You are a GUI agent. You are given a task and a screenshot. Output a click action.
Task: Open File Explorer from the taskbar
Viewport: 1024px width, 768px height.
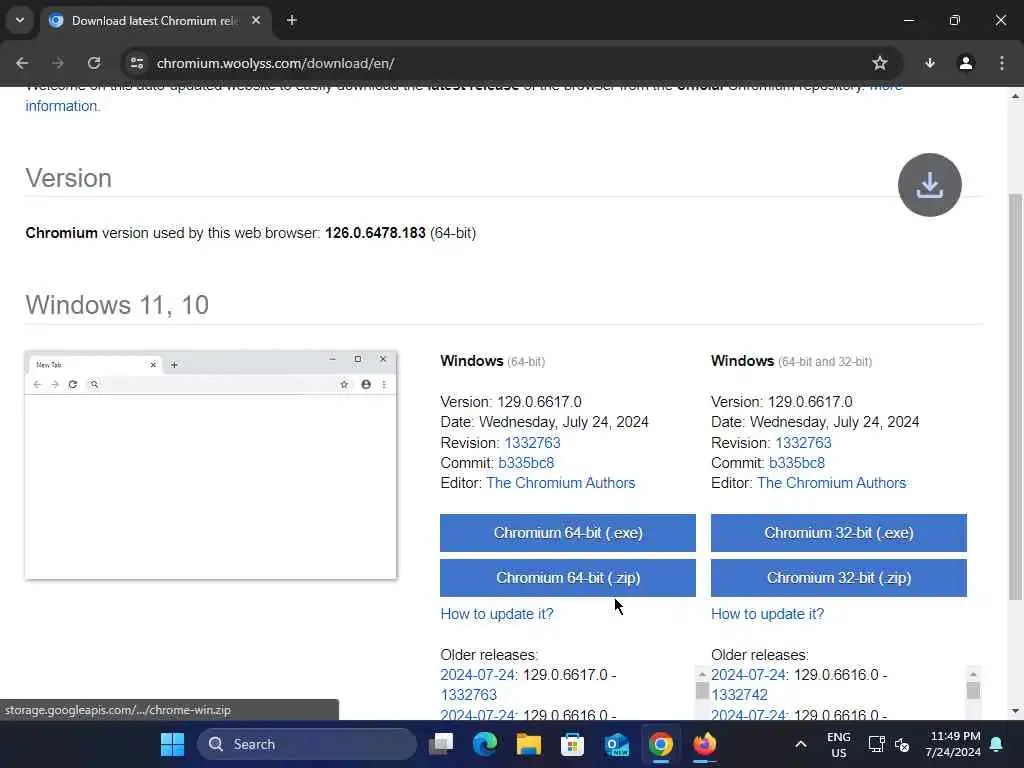point(528,744)
